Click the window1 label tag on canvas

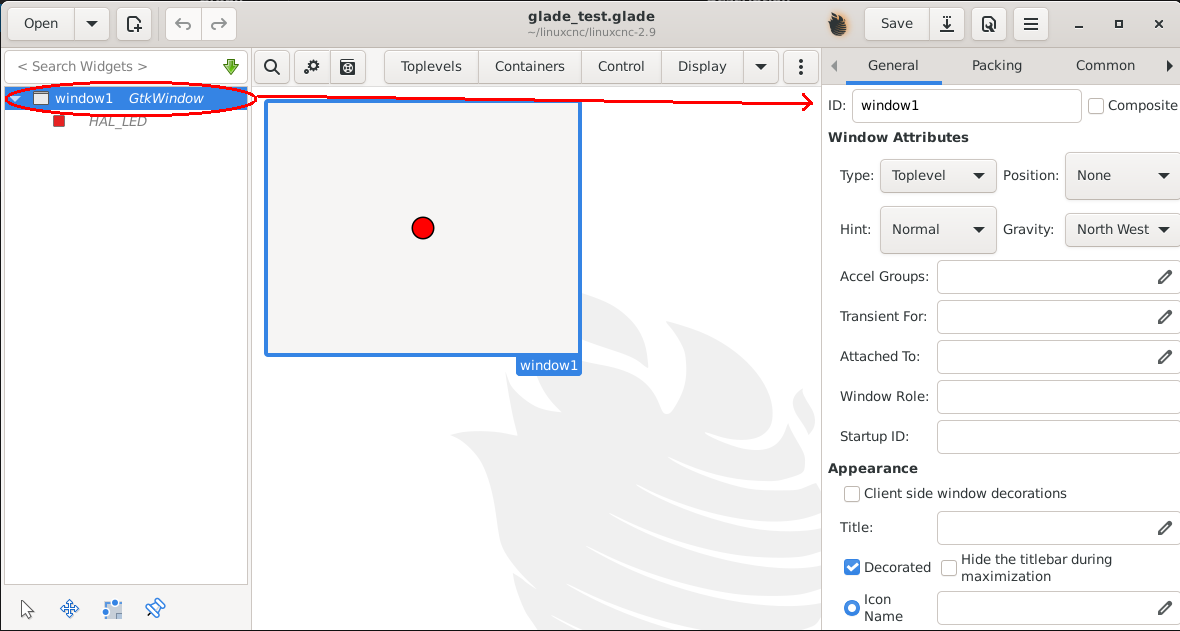(x=549, y=366)
